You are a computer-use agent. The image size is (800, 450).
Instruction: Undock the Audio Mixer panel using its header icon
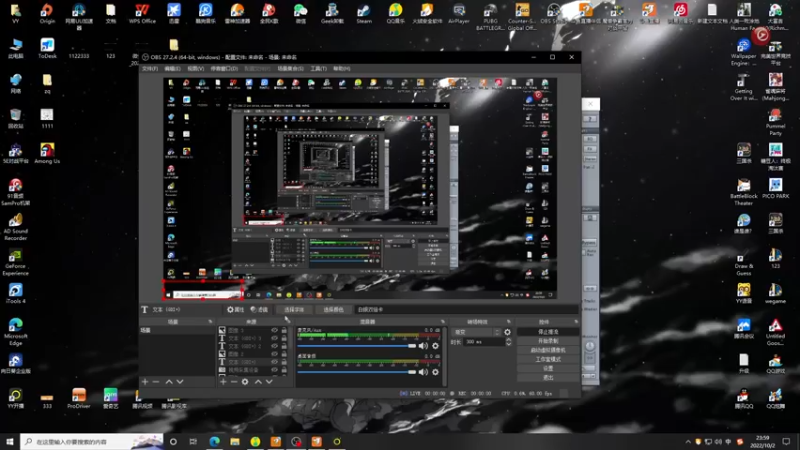pyautogui.click(x=442, y=322)
